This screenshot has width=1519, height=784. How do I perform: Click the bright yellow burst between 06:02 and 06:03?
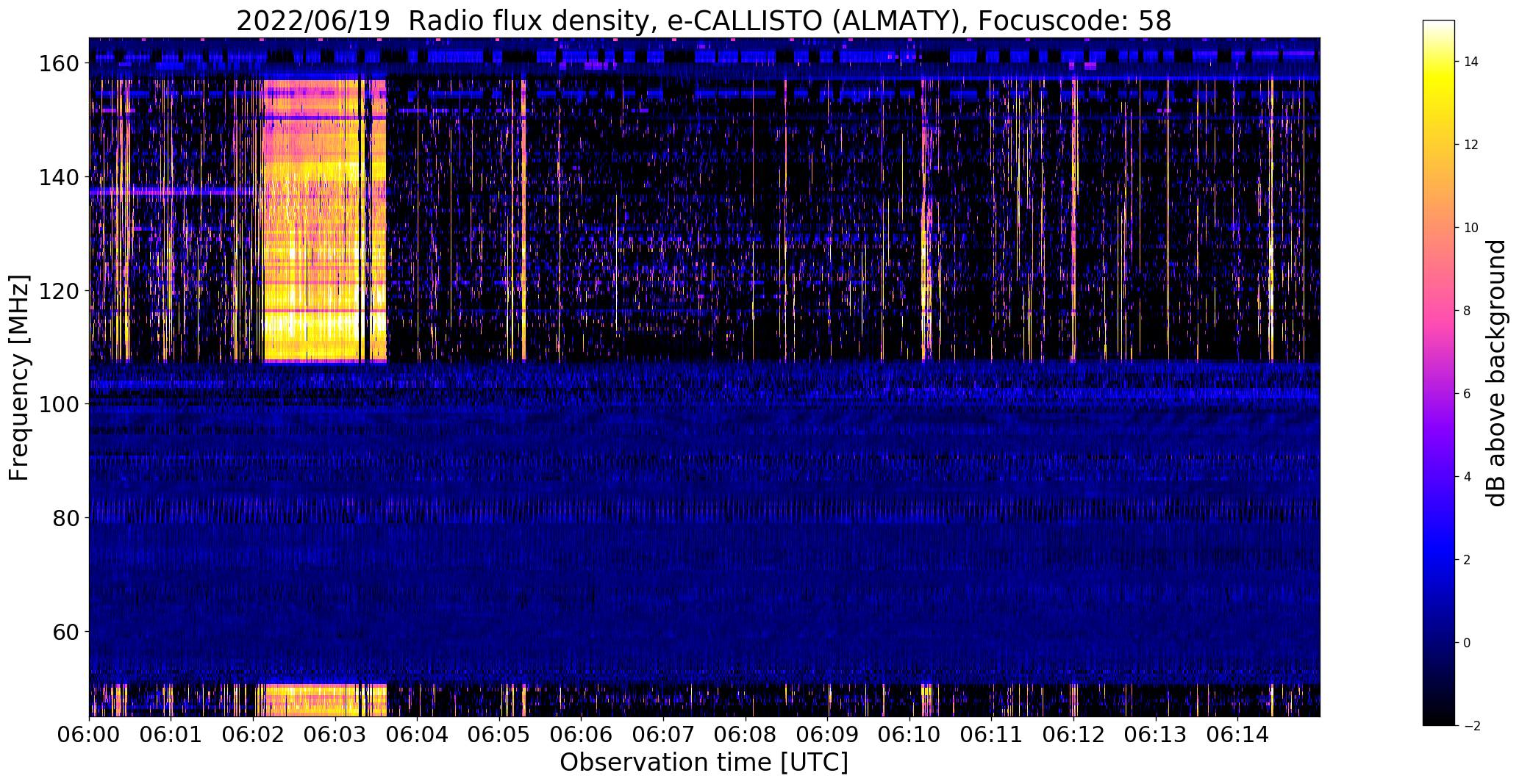pyautogui.click(x=324, y=220)
